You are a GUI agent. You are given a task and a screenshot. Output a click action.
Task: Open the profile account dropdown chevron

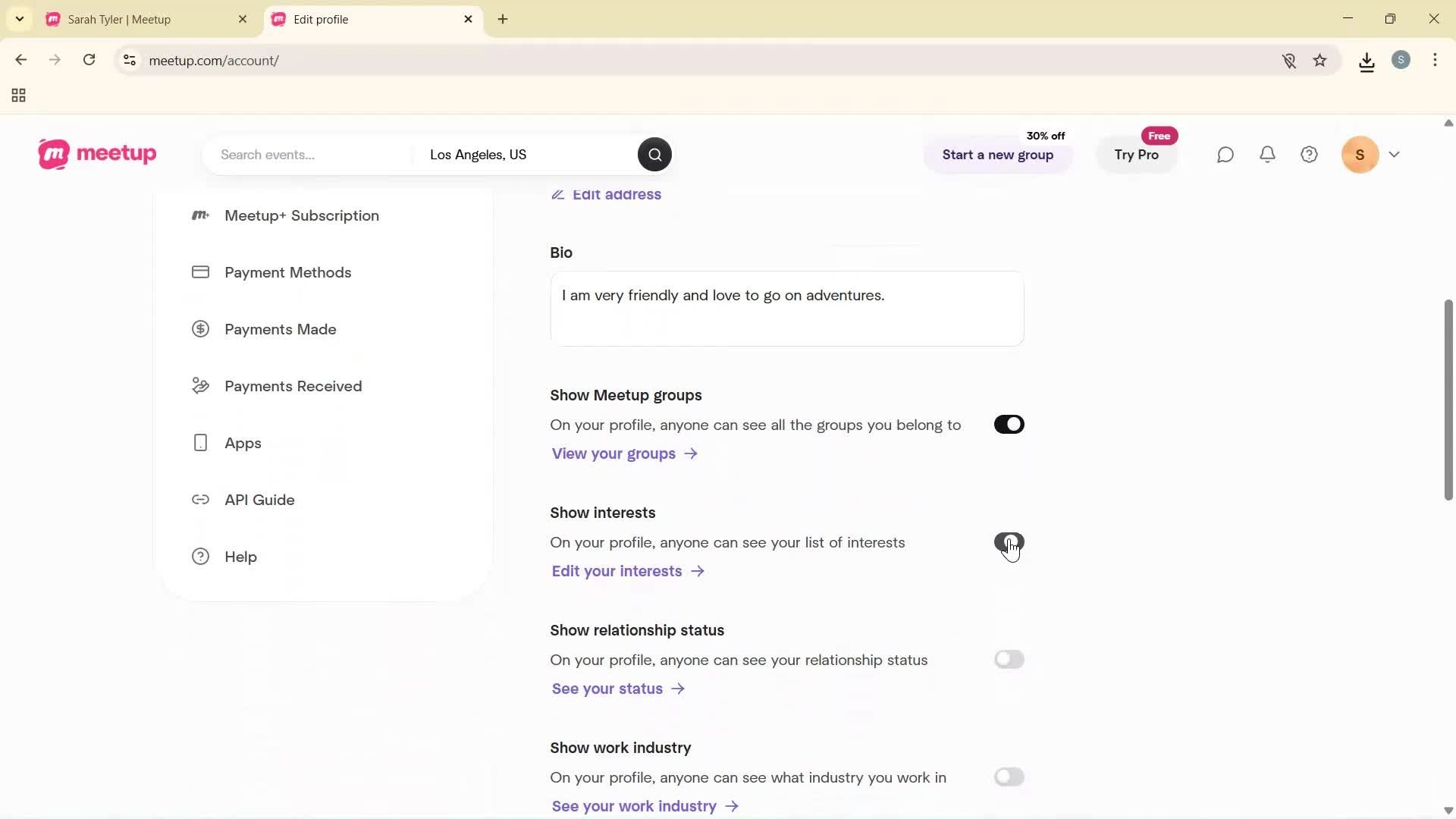1395,154
